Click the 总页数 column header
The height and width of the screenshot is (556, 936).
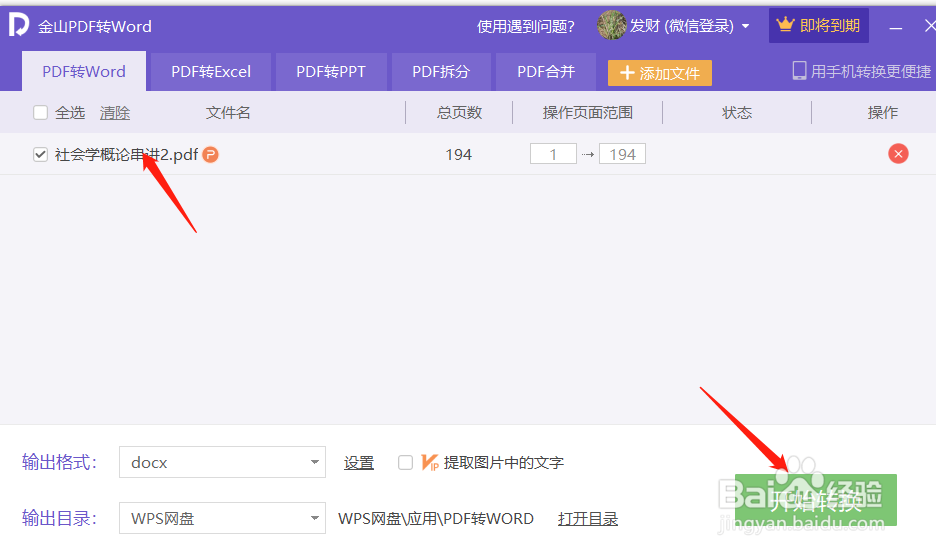tap(459, 112)
